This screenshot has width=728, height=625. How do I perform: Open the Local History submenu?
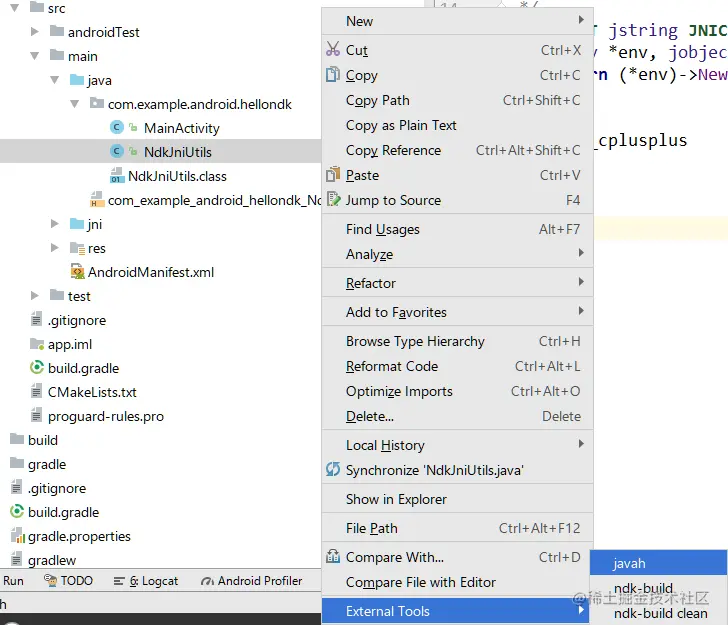pyautogui.click(x=457, y=445)
